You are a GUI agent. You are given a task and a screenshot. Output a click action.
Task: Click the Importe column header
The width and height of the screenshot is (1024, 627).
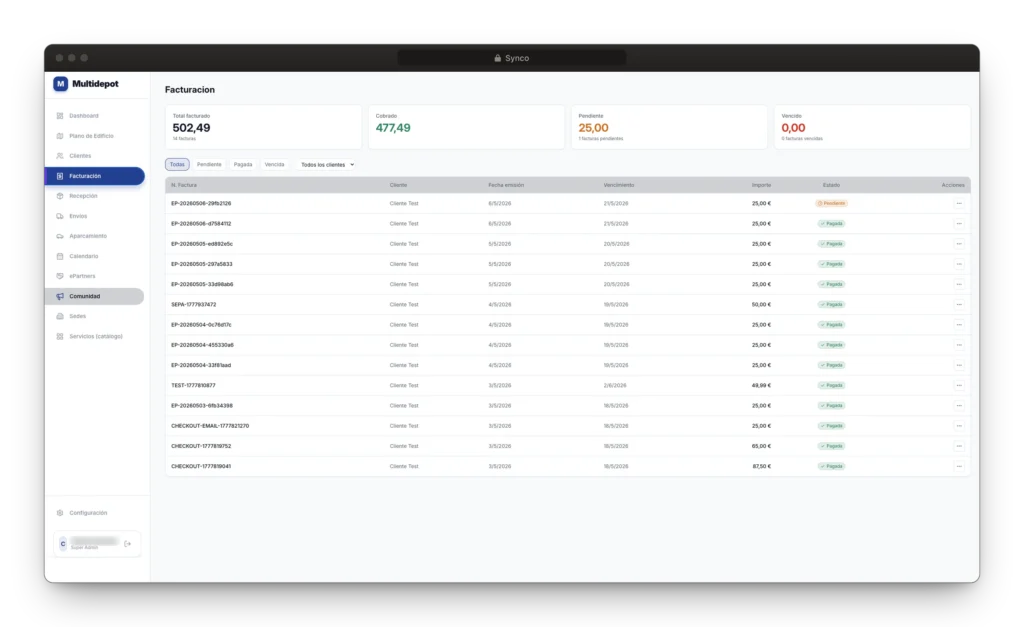tap(761, 185)
